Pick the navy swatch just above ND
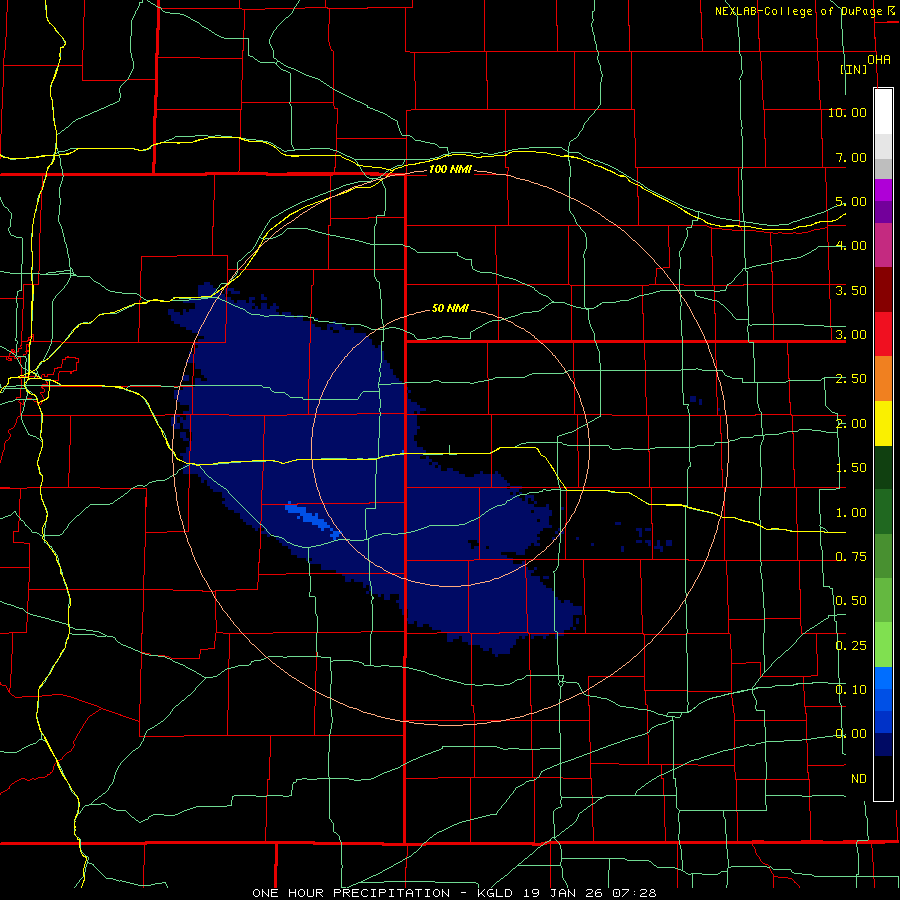Screen dimensions: 900x900 (883, 744)
